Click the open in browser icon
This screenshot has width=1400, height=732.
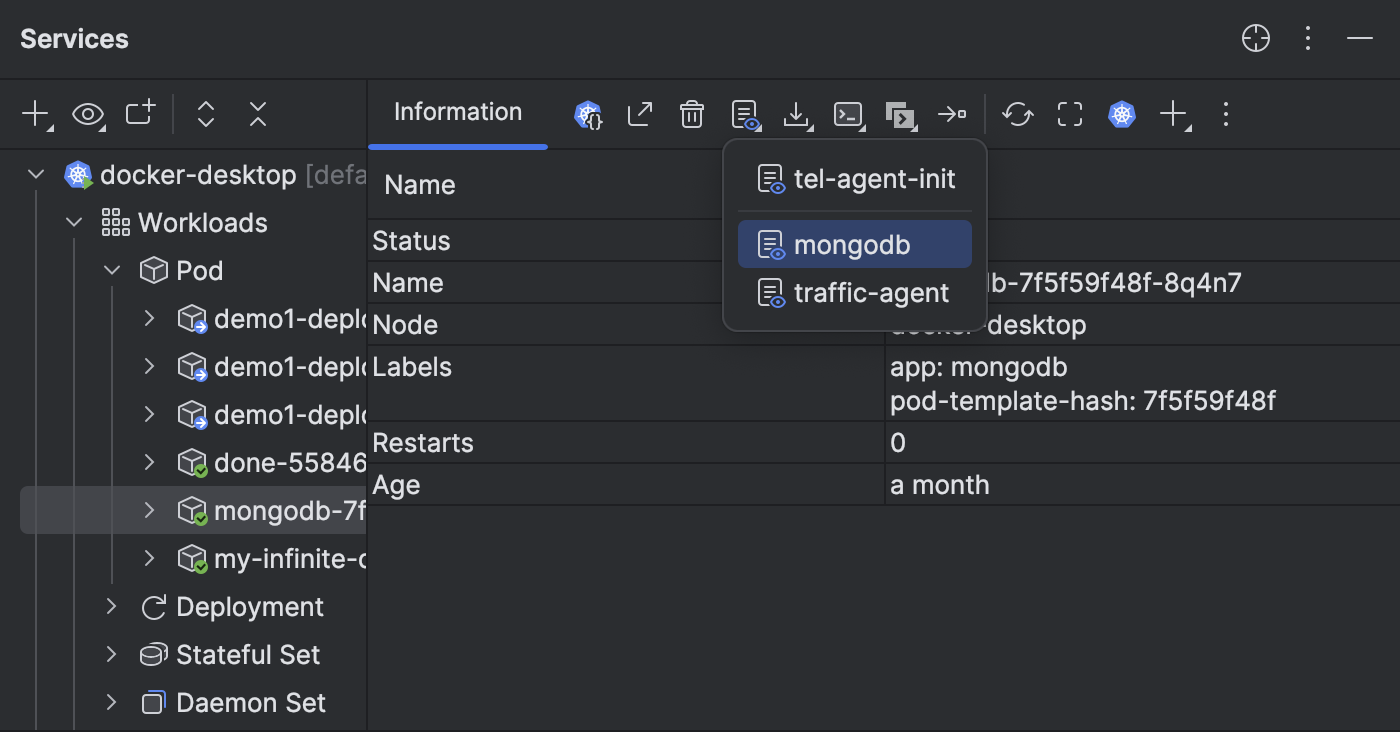pyautogui.click(x=639, y=114)
